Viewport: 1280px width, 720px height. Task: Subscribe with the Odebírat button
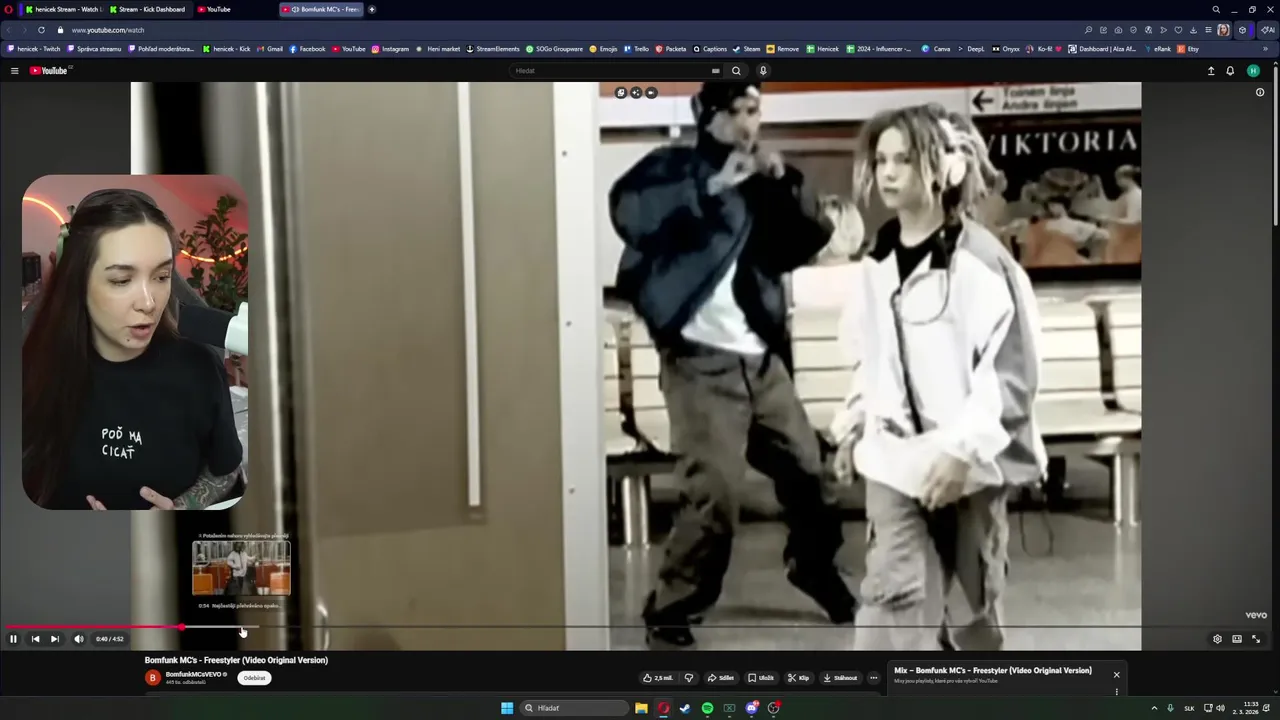point(255,678)
